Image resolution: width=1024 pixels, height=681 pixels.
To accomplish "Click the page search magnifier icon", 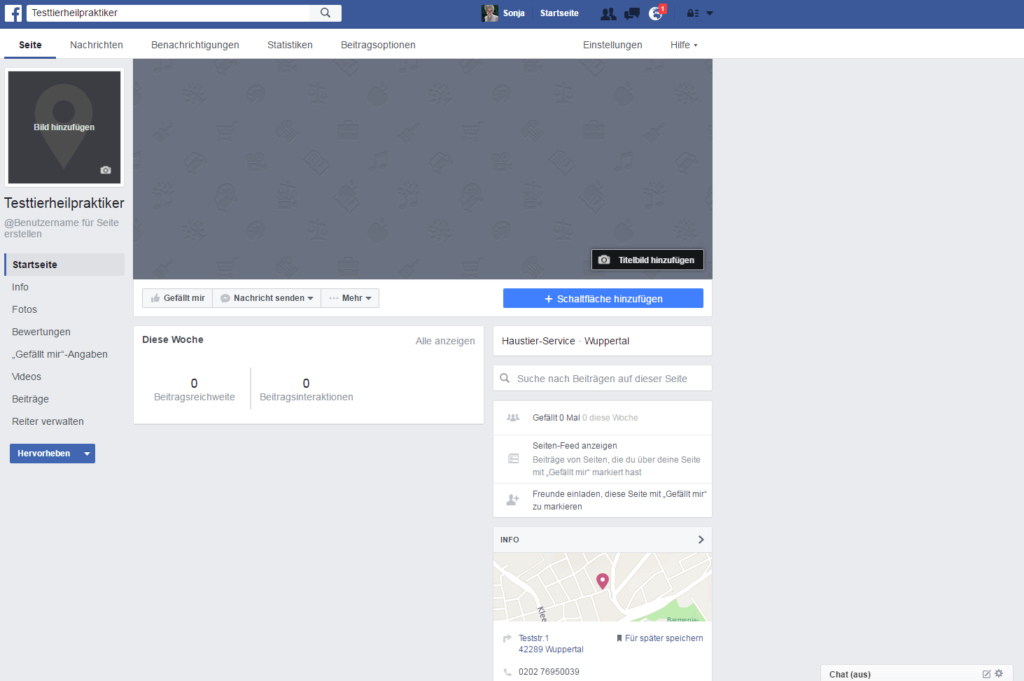I will coord(505,378).
